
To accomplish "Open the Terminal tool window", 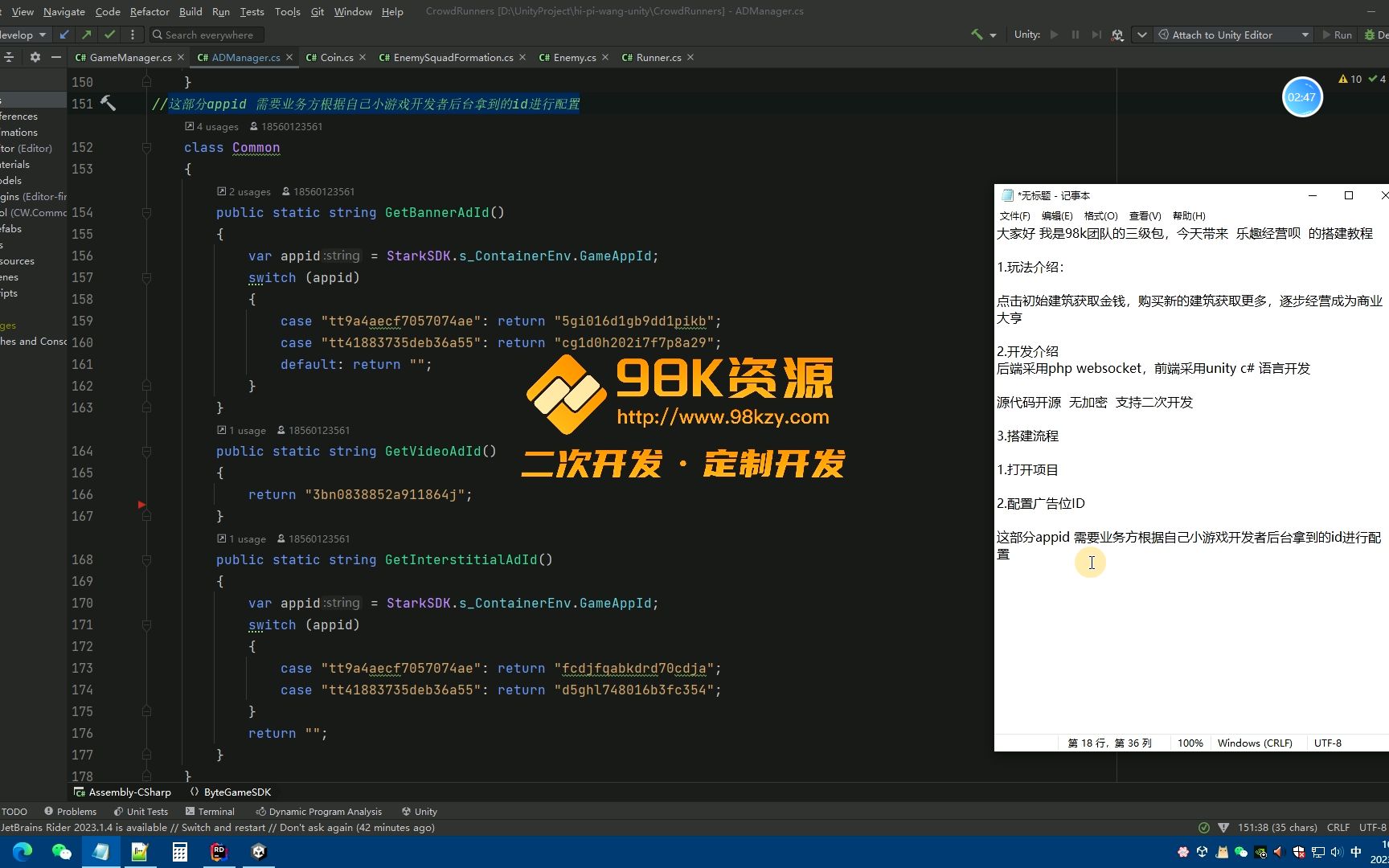I will coord(217,811).
